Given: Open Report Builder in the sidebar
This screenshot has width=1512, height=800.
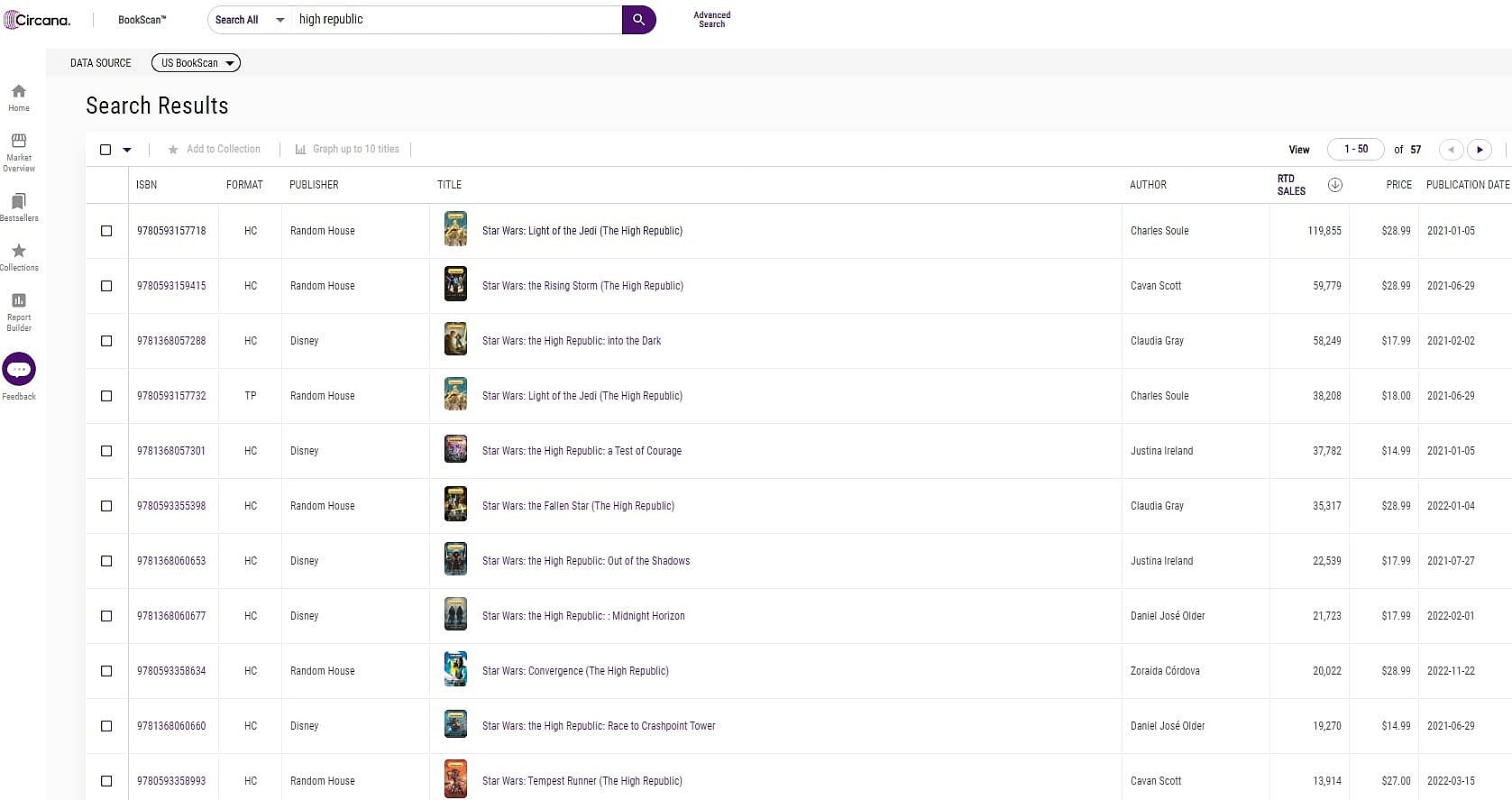Looking at the screenshot, I should [x=19, y=310].
